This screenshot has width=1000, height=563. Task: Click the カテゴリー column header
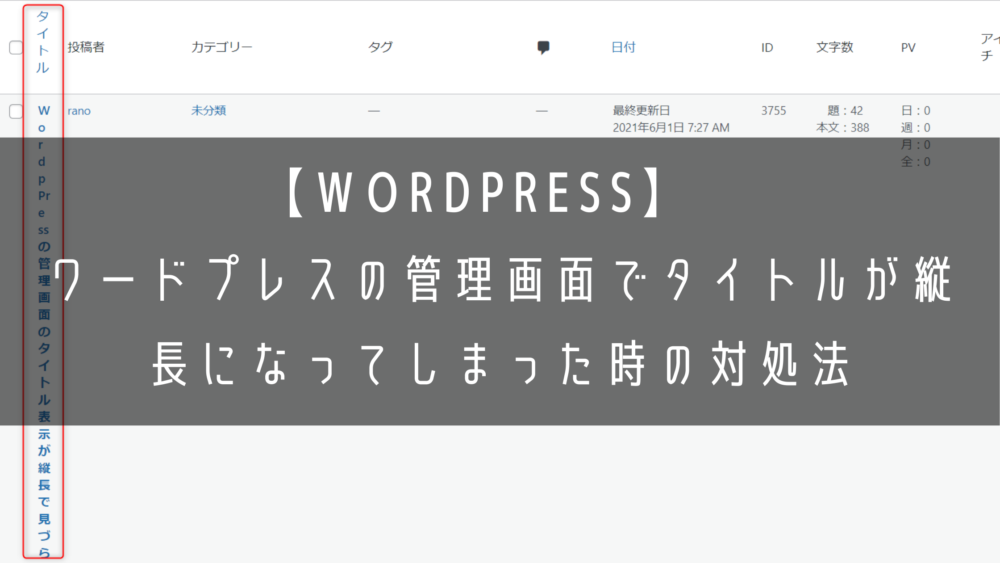[222, 47]
